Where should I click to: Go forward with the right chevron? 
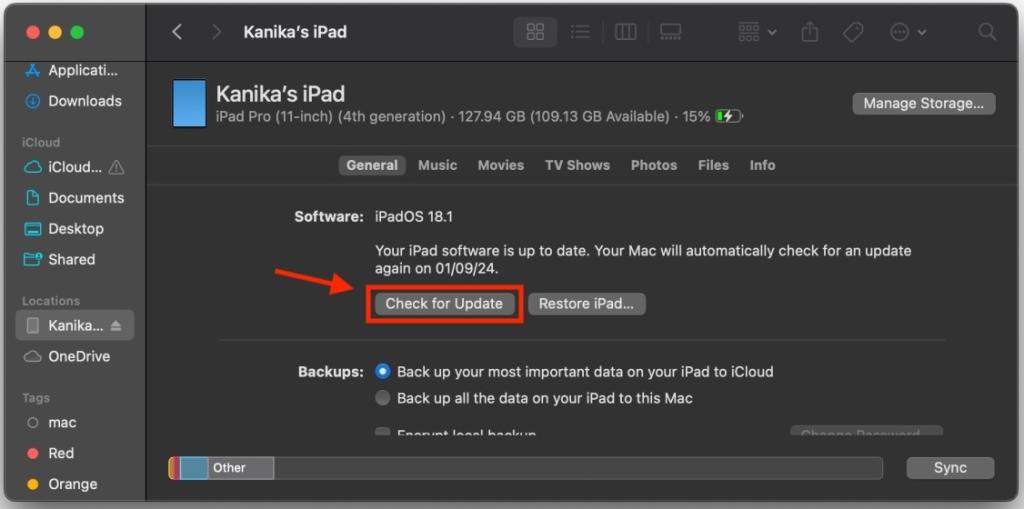click(217, 32)
